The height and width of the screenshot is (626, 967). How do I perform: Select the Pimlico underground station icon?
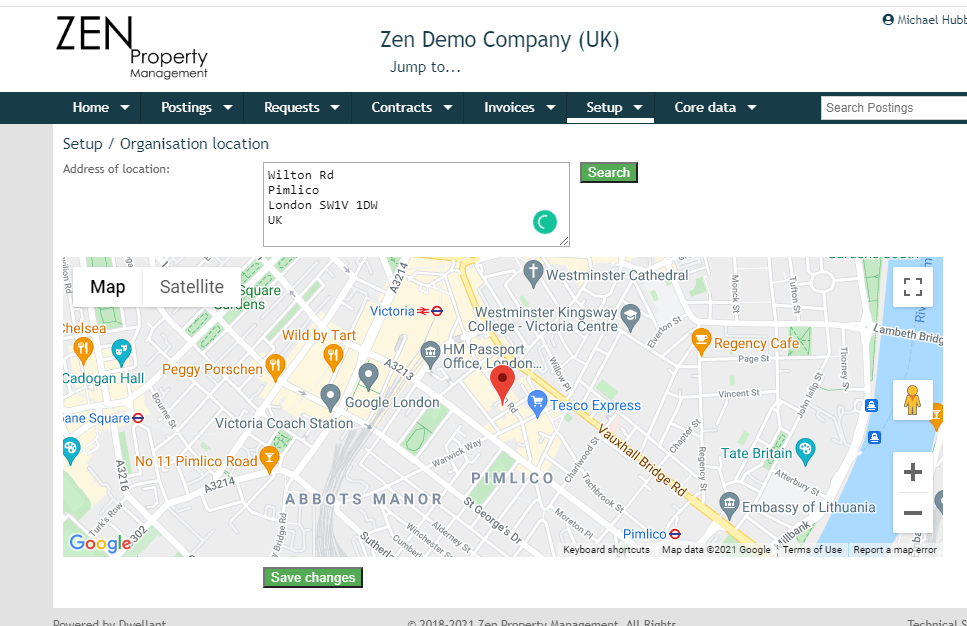pyautogui.click(x=673, y=534)
